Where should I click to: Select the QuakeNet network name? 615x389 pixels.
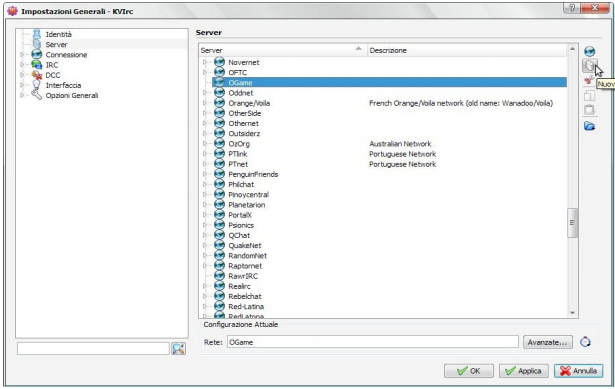pyautogui.click(x=245, y=245)
